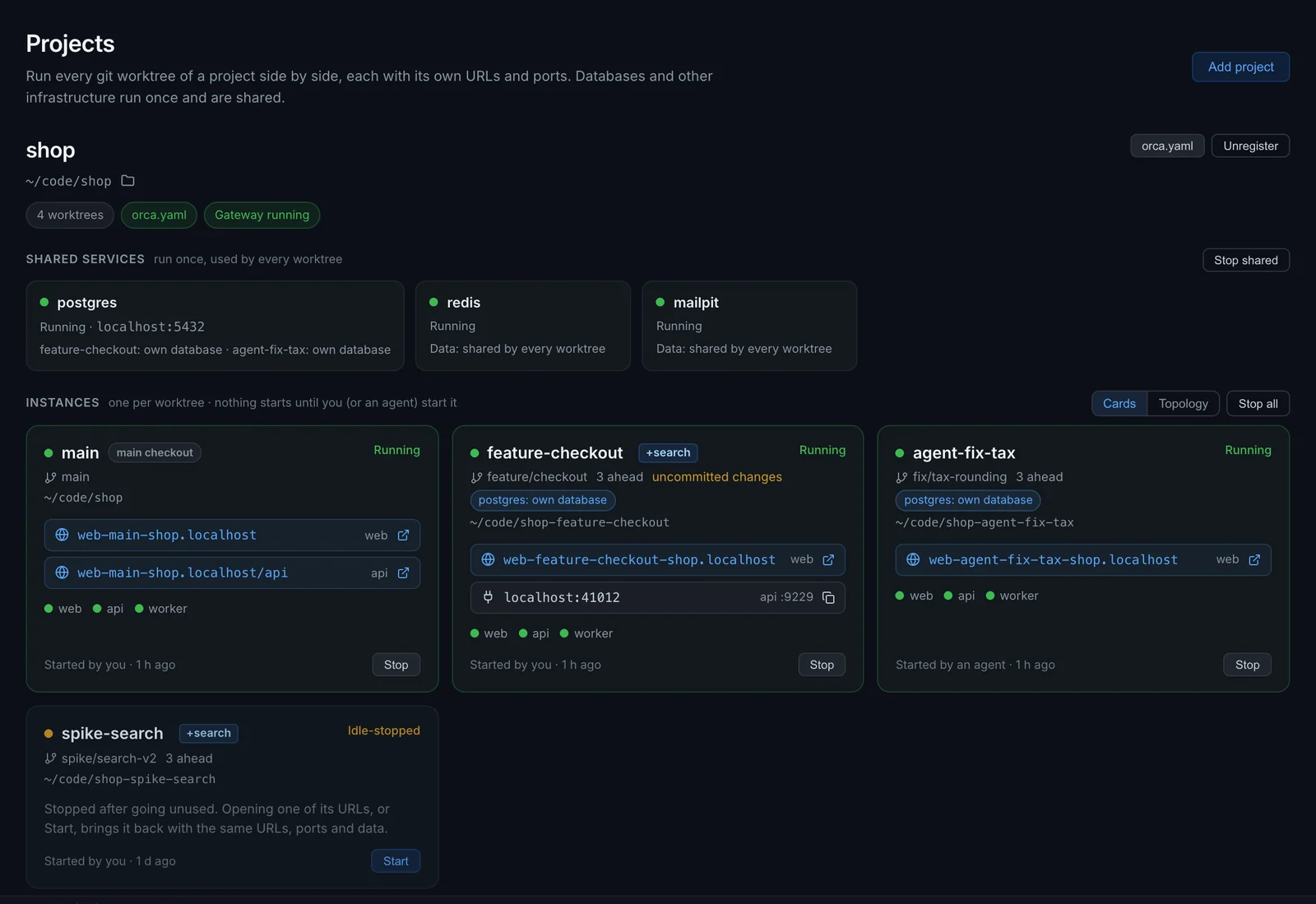
Task: Click green status dot of mailpit service
Action: (x=660, y=303)
